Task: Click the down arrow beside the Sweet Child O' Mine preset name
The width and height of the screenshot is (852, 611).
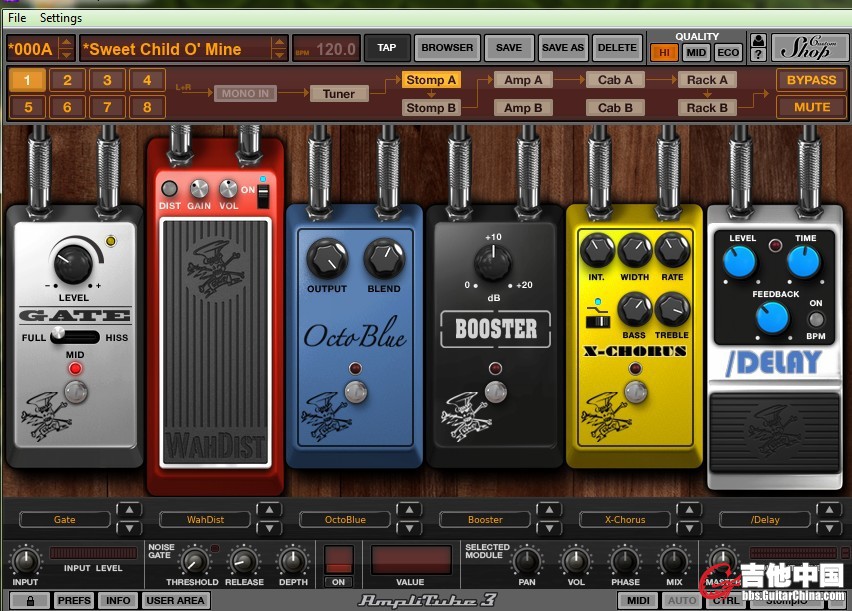Action: coord(279,54)
